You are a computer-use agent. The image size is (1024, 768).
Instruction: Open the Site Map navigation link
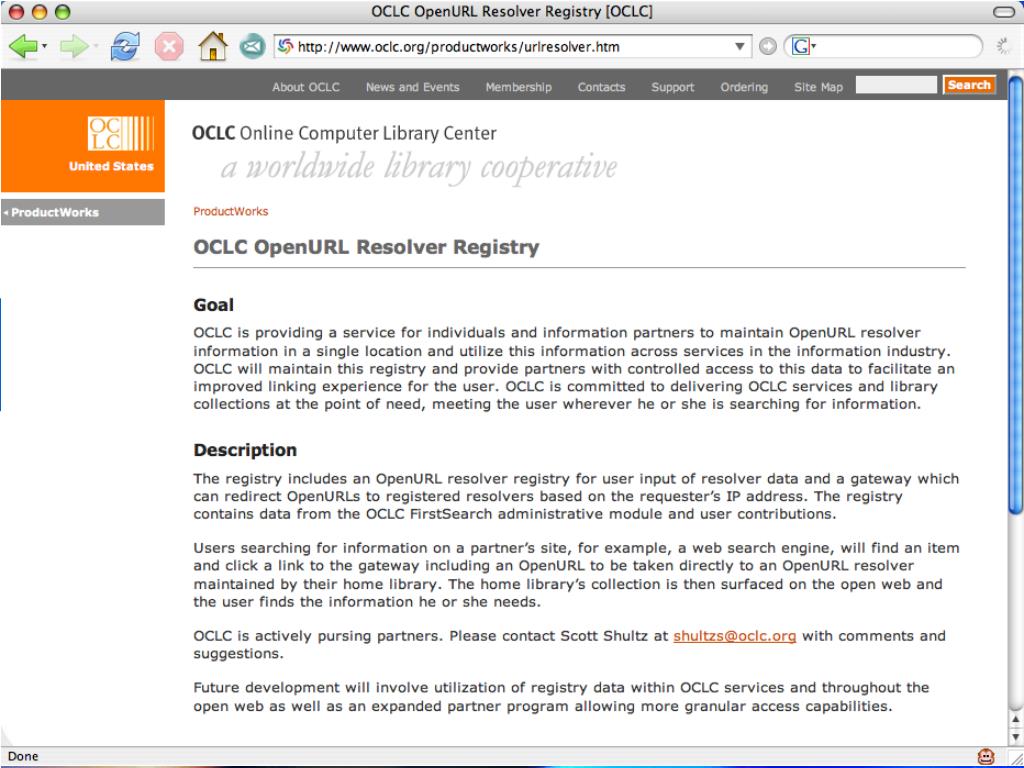coord(818,87)
